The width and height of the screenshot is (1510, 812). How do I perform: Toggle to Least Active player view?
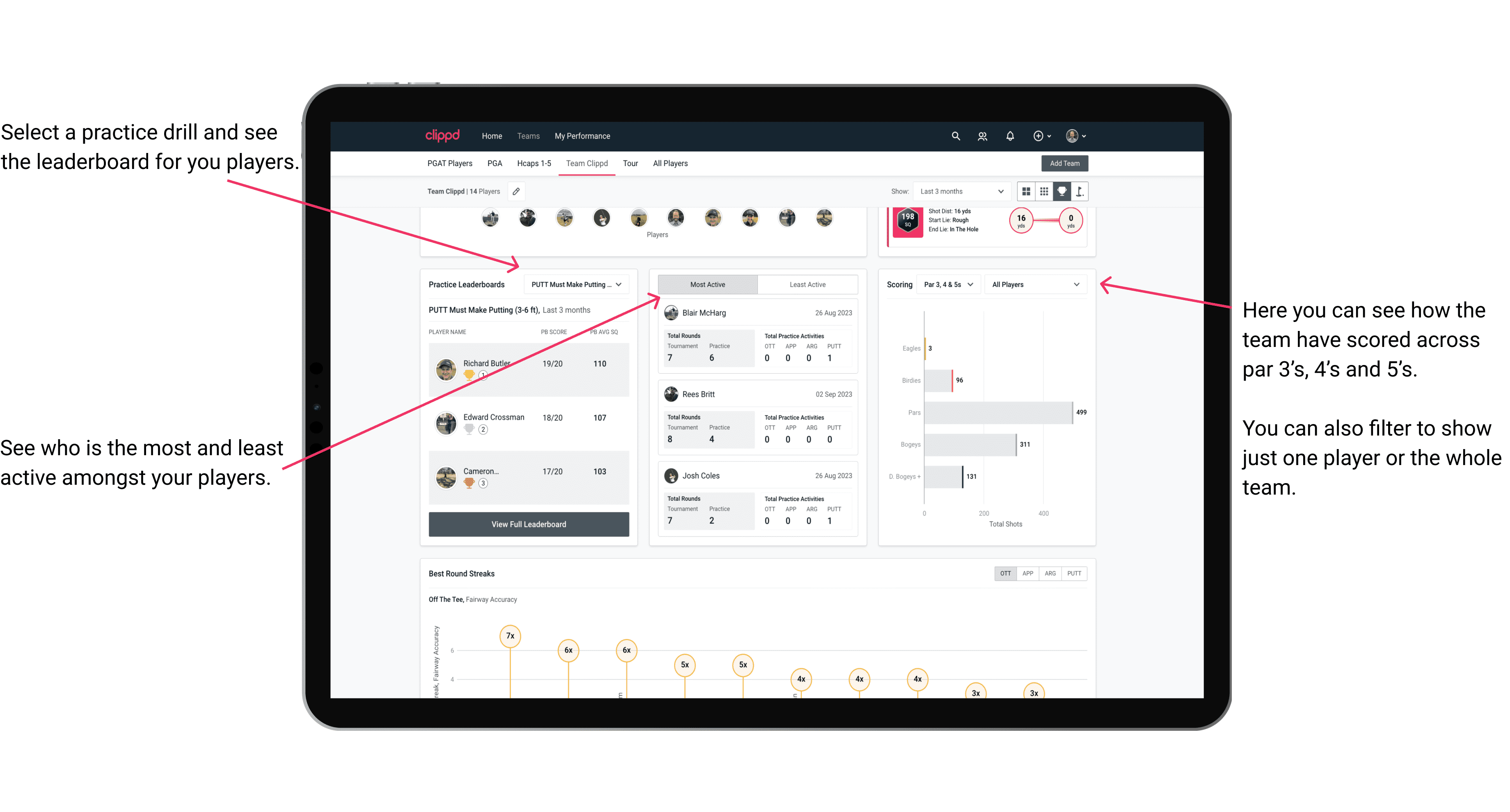point(807,284)
